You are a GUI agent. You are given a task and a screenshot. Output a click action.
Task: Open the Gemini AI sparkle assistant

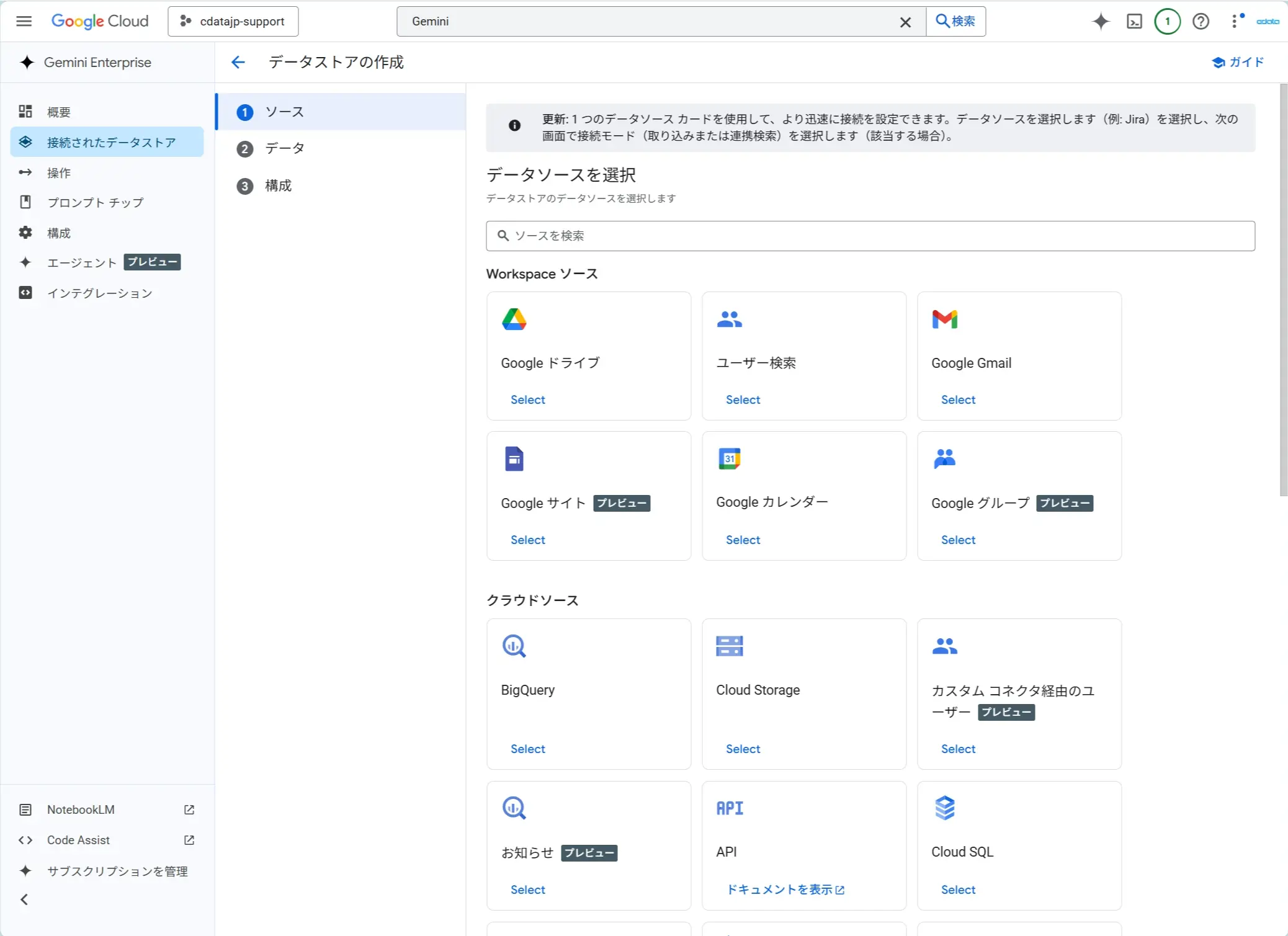(x=1101, y=21)
